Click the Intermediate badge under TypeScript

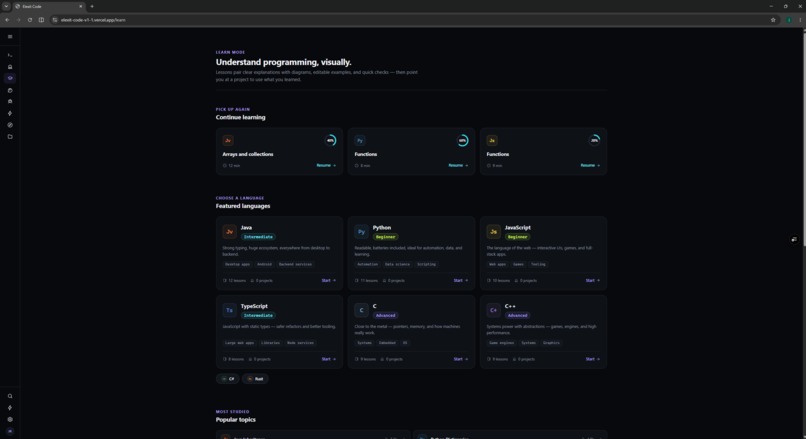point(258,316)
